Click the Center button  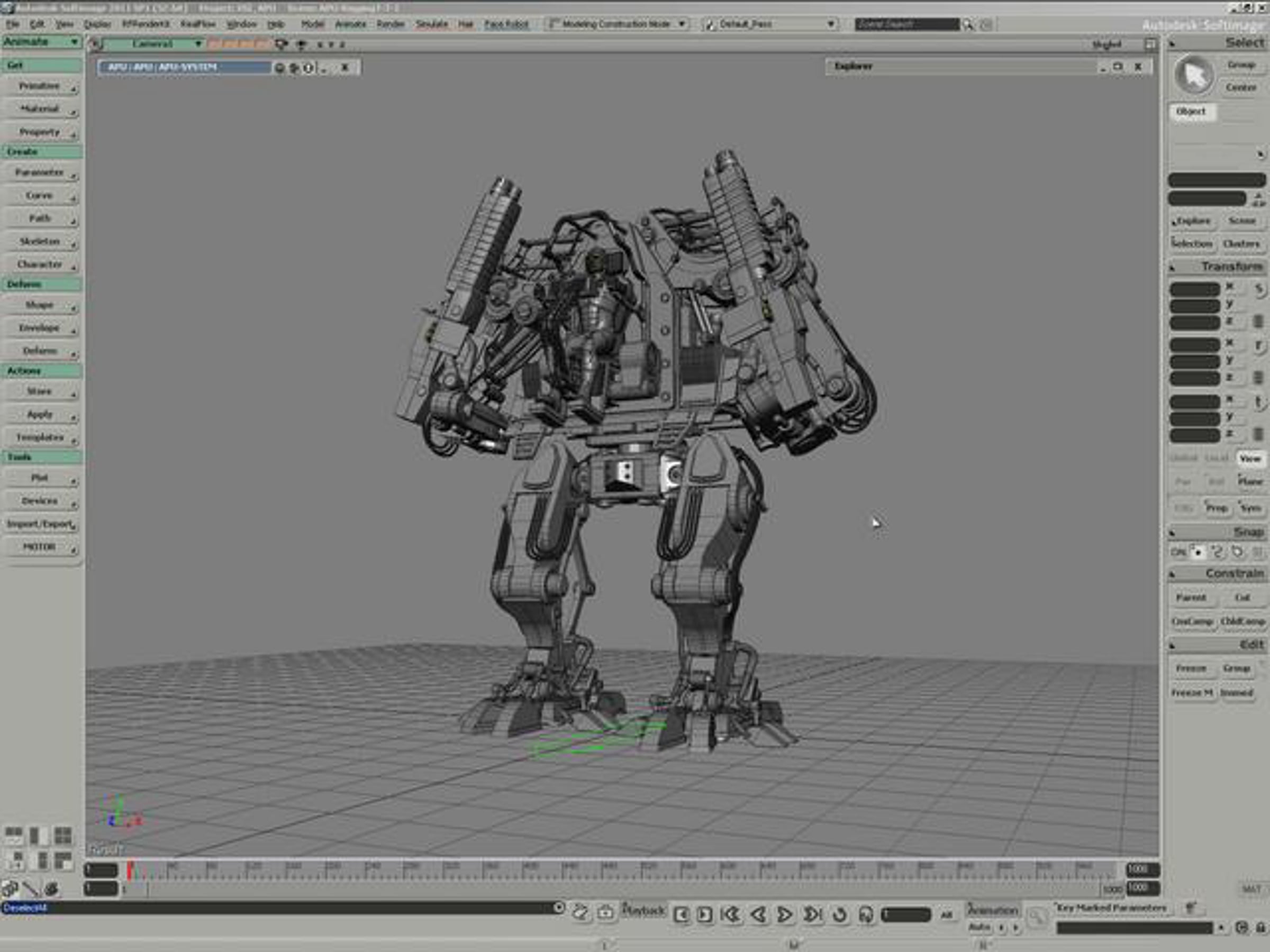pyautogui.click(x=1241, y=88)
